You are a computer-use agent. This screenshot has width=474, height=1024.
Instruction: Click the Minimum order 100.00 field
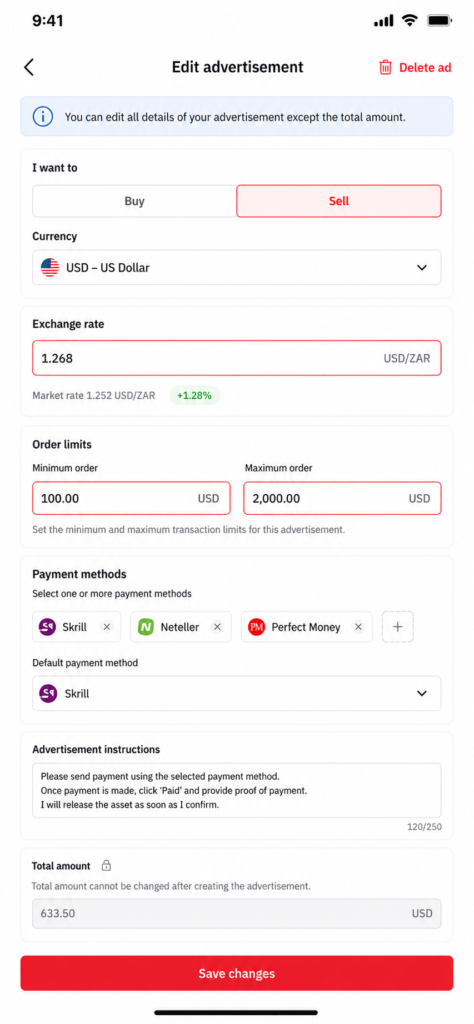pyautogui.click(x=131, y=498)
